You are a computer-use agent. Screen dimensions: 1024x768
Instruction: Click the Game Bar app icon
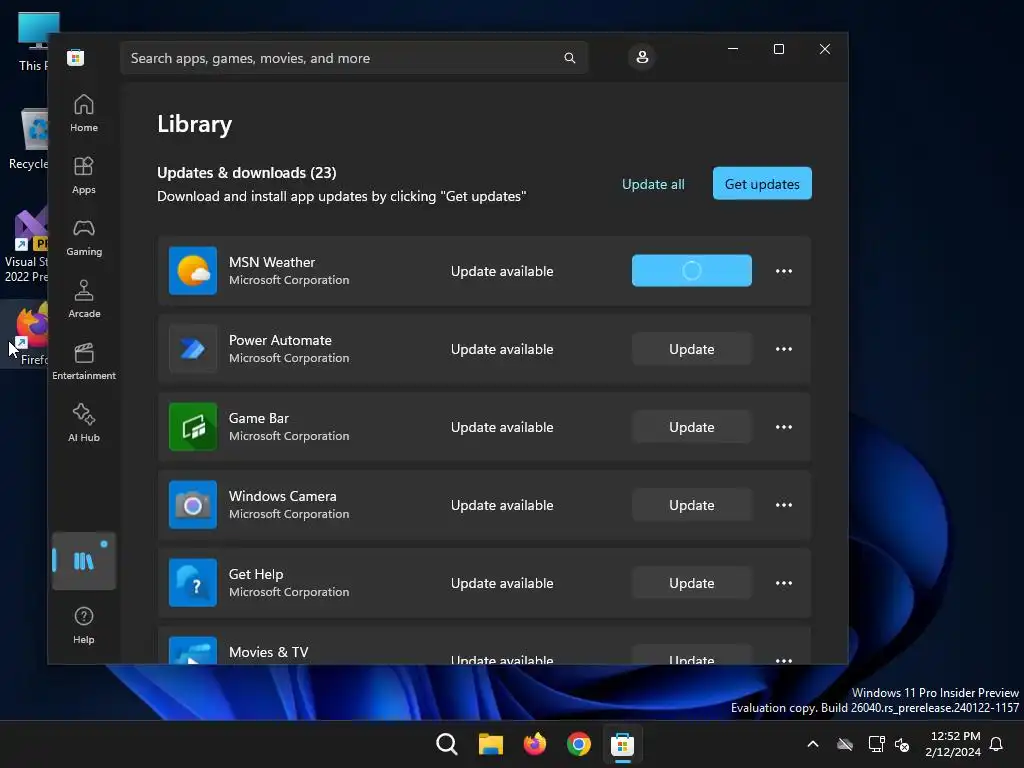pyautogui.click(x=193, y=427)
